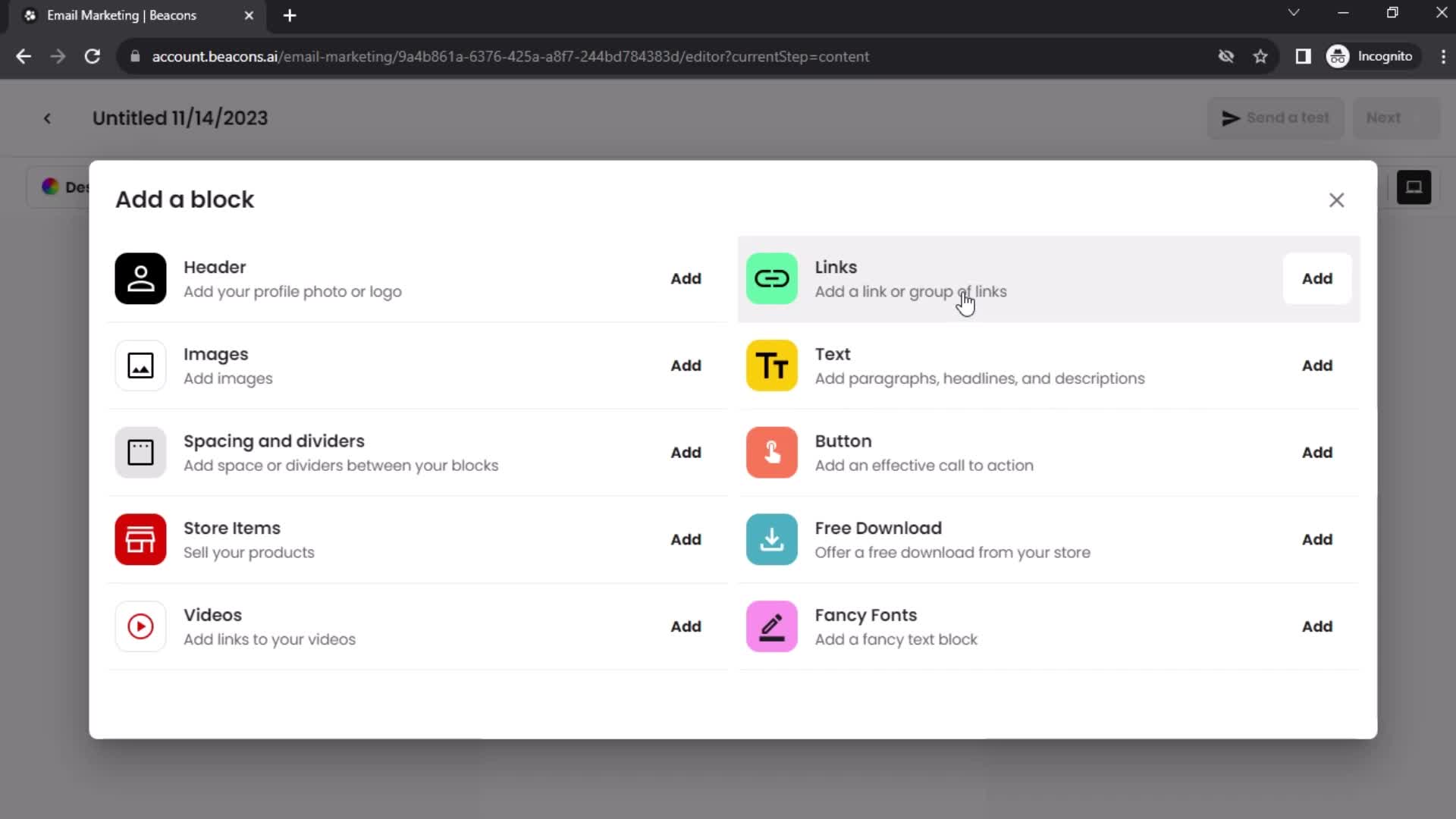Add the Text block to email
This screenshot has height=819, width=1456.
1317,365
